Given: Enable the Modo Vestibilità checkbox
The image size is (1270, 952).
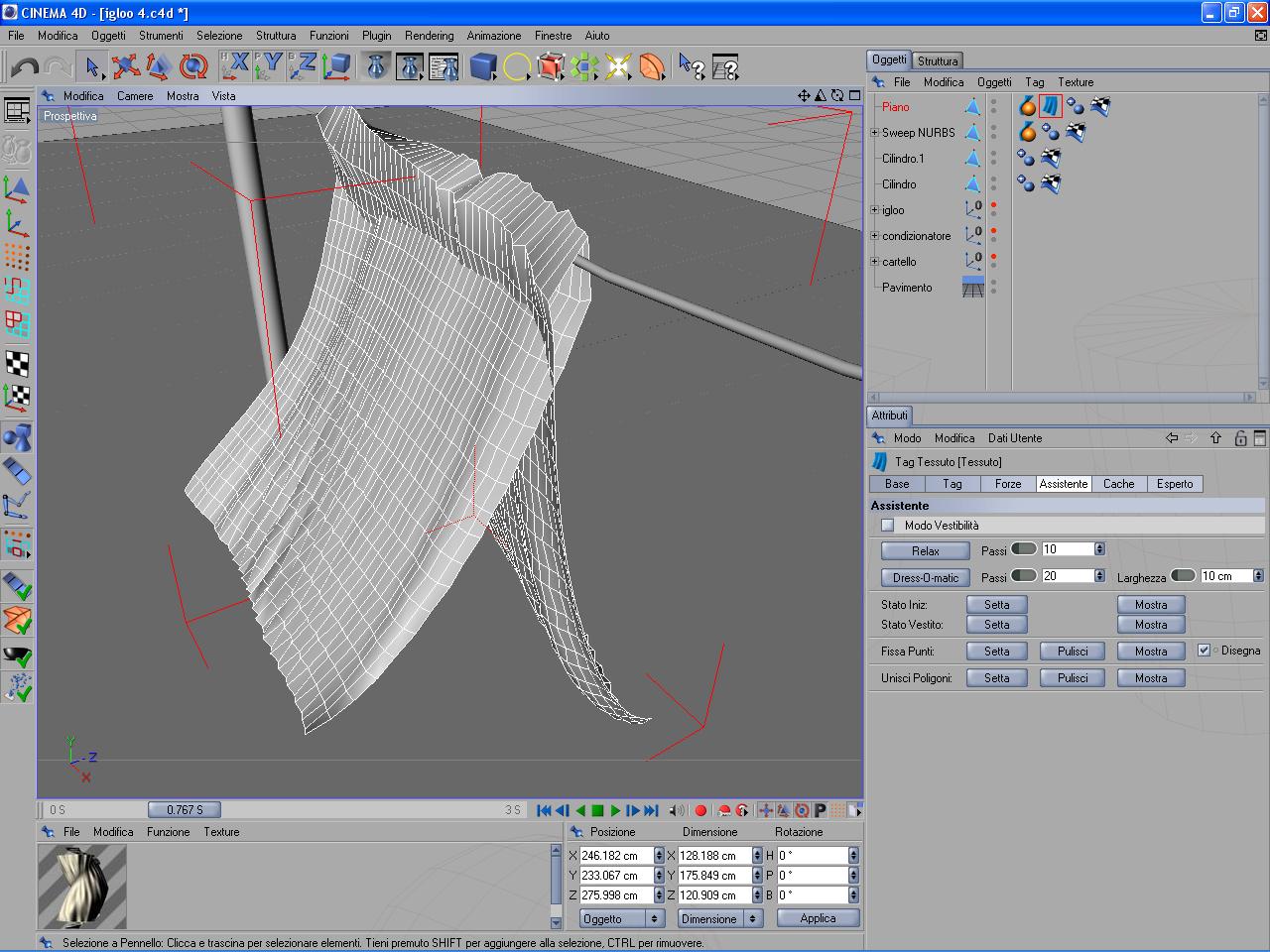Looking at the screenshot, I should (x=888, y=526).
